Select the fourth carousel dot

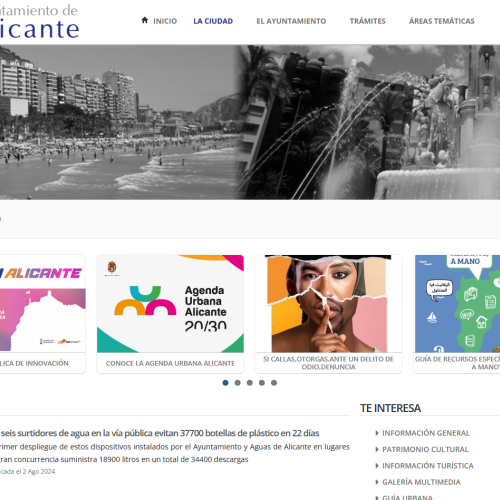coord(262,383)
